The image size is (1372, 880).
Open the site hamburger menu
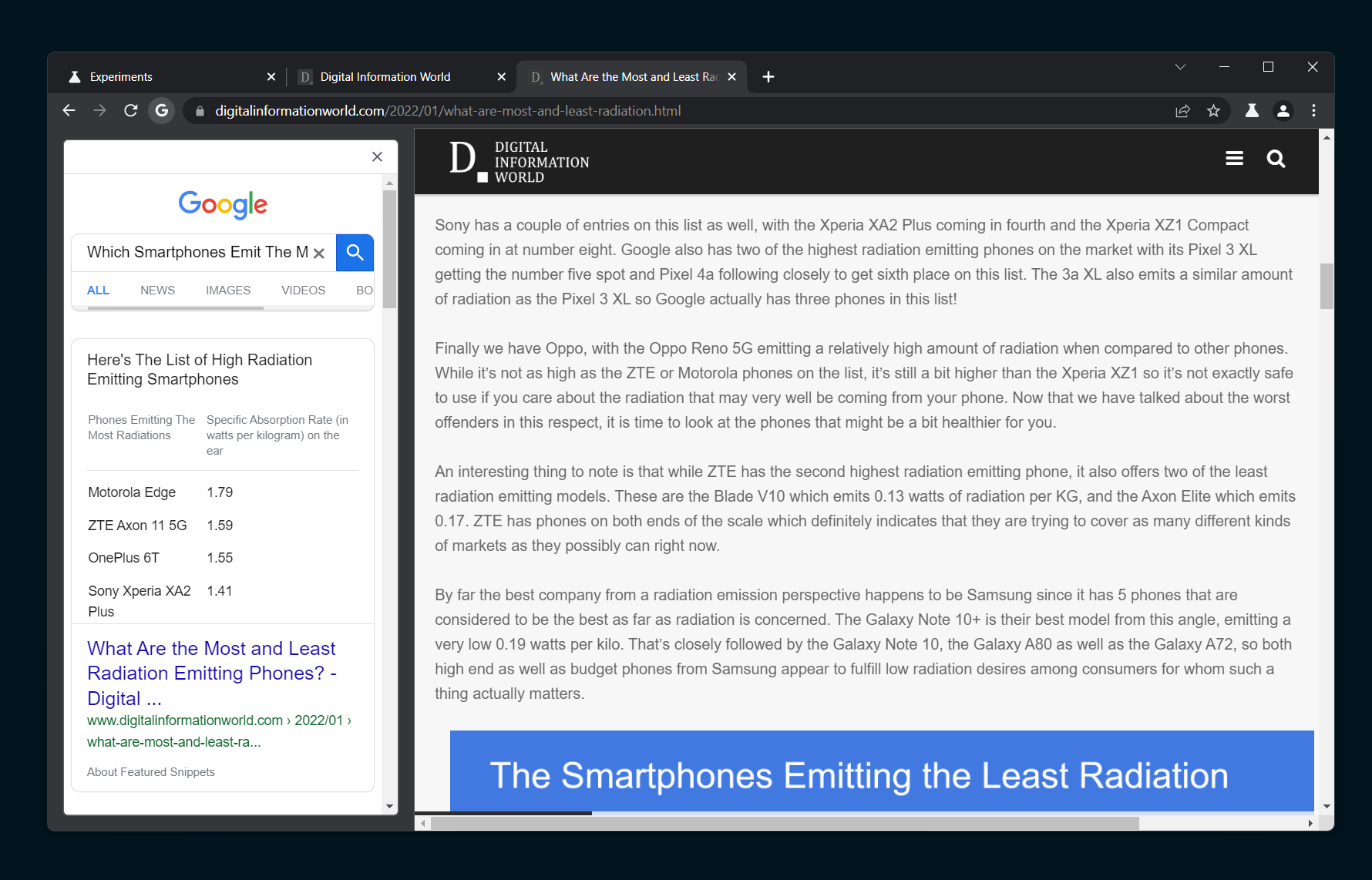(1234, 159)
